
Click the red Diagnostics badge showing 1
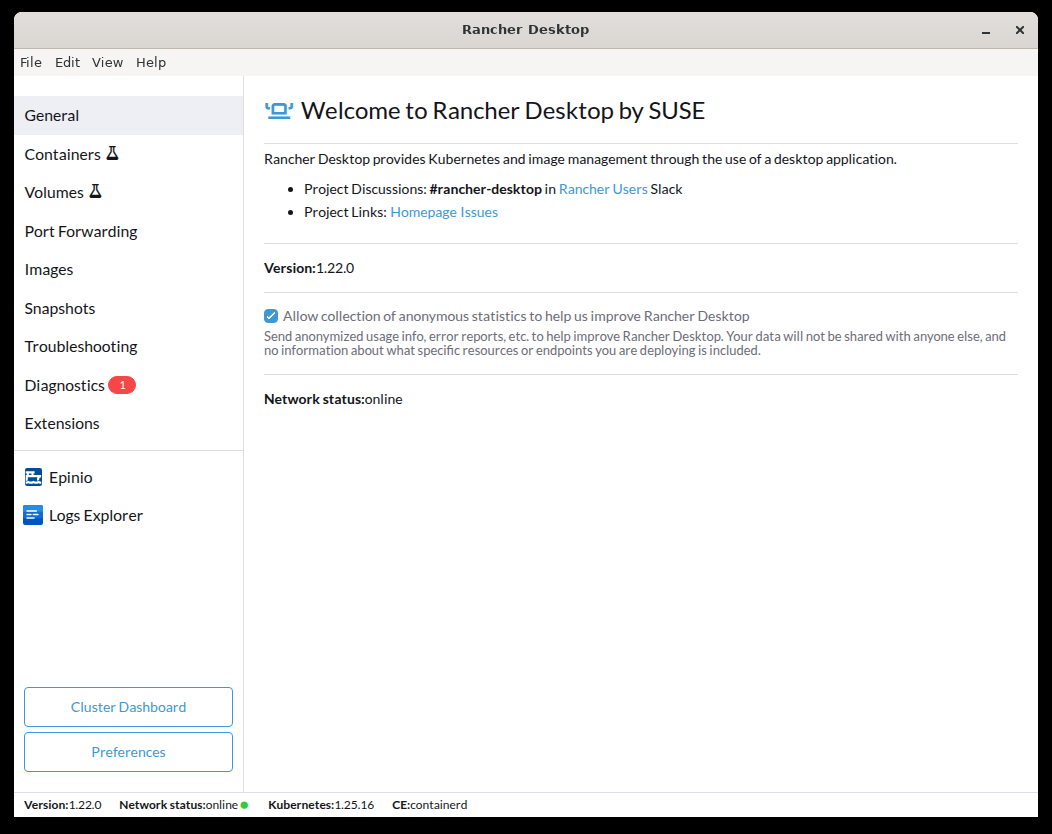point(122,385)
